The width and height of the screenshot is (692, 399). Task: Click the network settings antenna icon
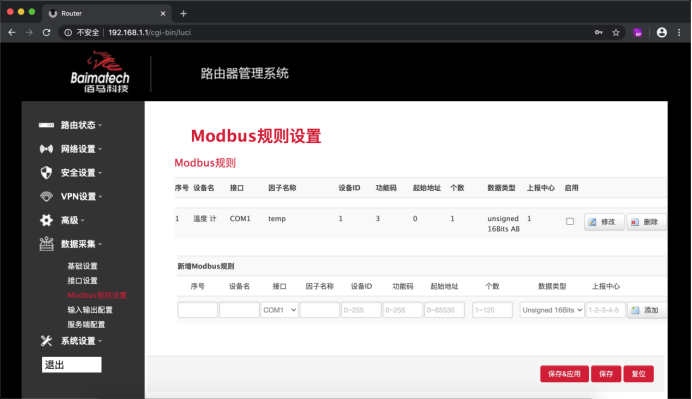click(x=46, y=149)
